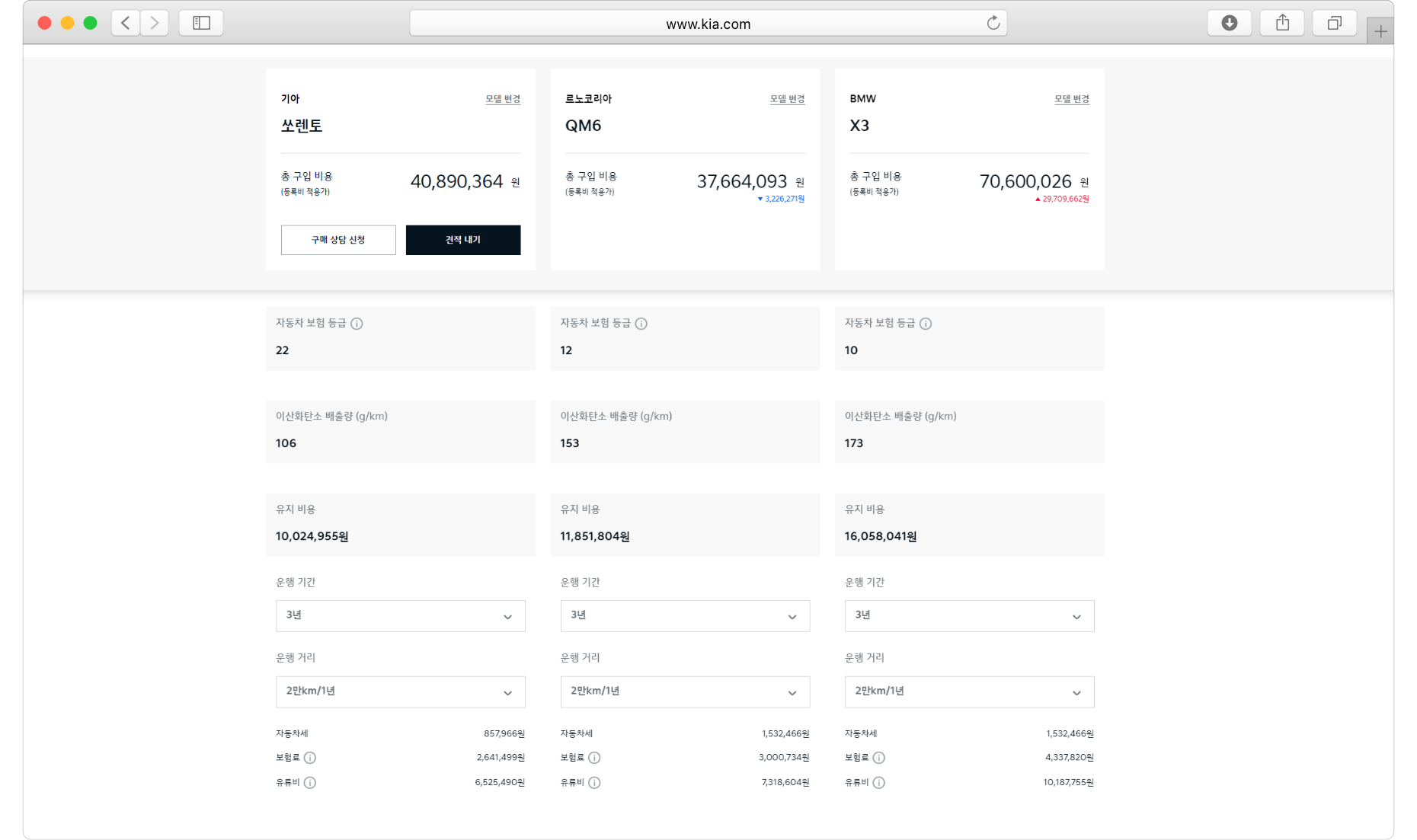The height and width of the screenshot is (840, 1417).
Task: Click QM6 유지 비용 value 11,851,804원
Action: click(595, 536)
